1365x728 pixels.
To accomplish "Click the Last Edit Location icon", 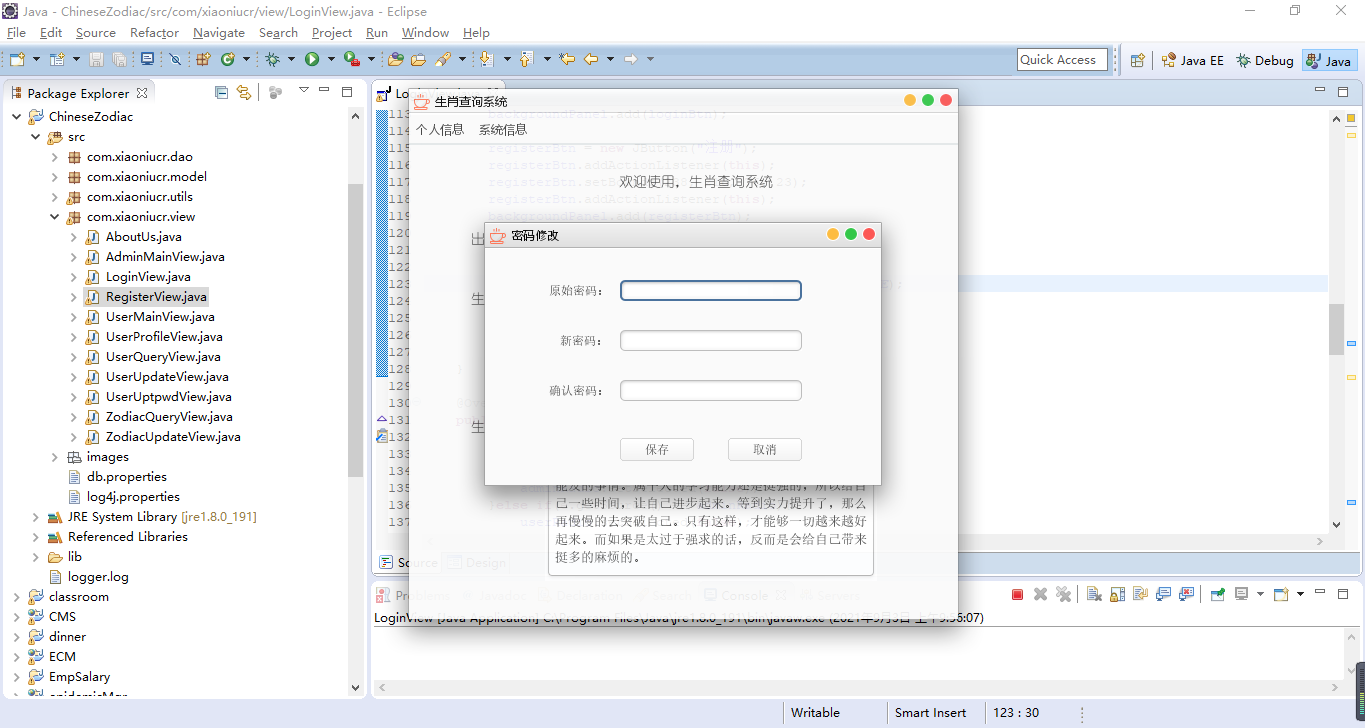I will (x=567, y=60).
